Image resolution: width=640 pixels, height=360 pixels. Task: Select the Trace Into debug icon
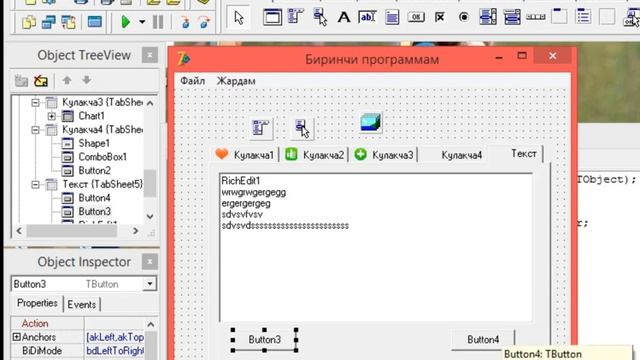click(186, 22)
